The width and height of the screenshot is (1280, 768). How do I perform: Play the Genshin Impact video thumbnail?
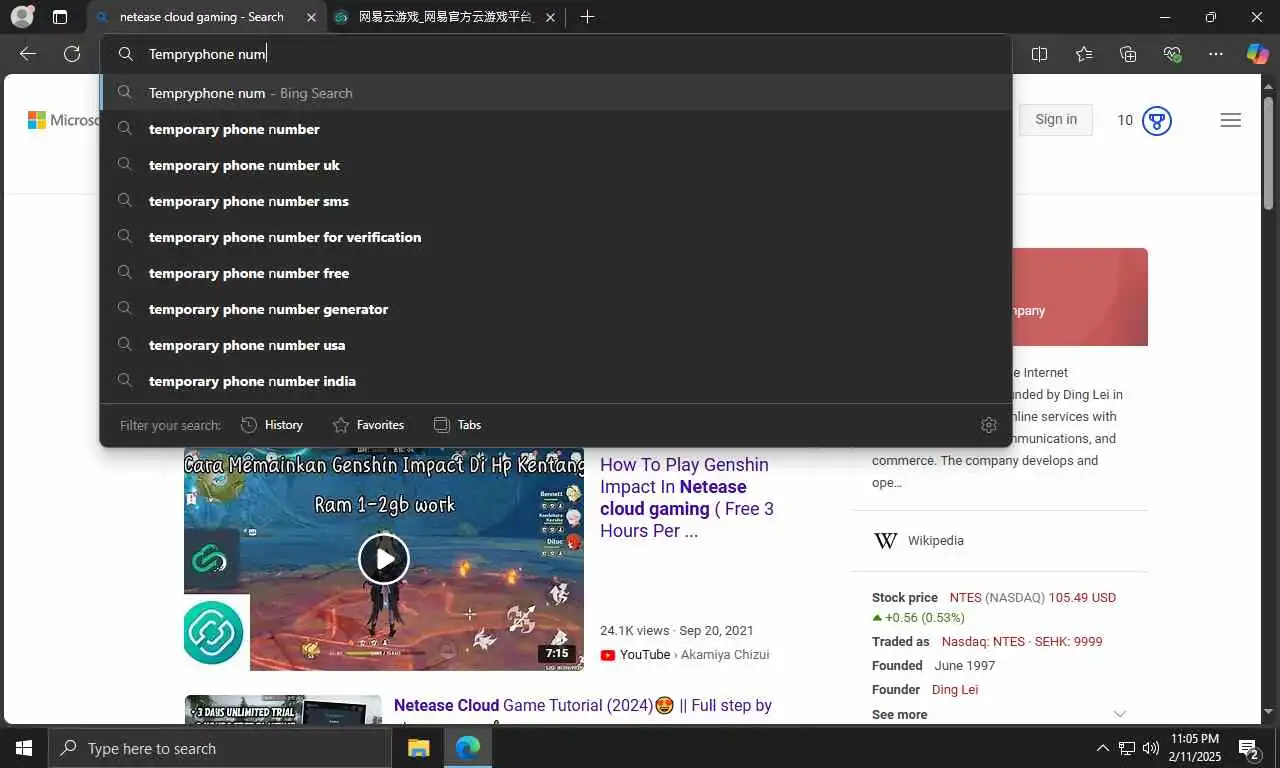click(384, 559)
